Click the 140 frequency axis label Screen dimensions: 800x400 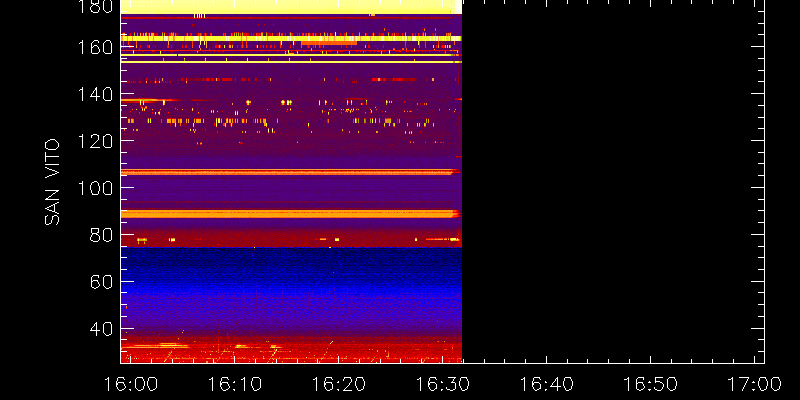coord(95,94)
